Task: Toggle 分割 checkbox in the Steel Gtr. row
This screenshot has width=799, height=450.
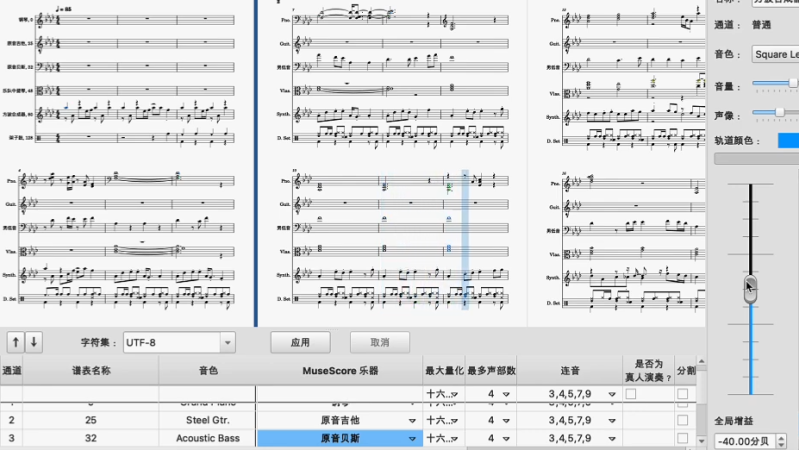Action: pos(682,420)
